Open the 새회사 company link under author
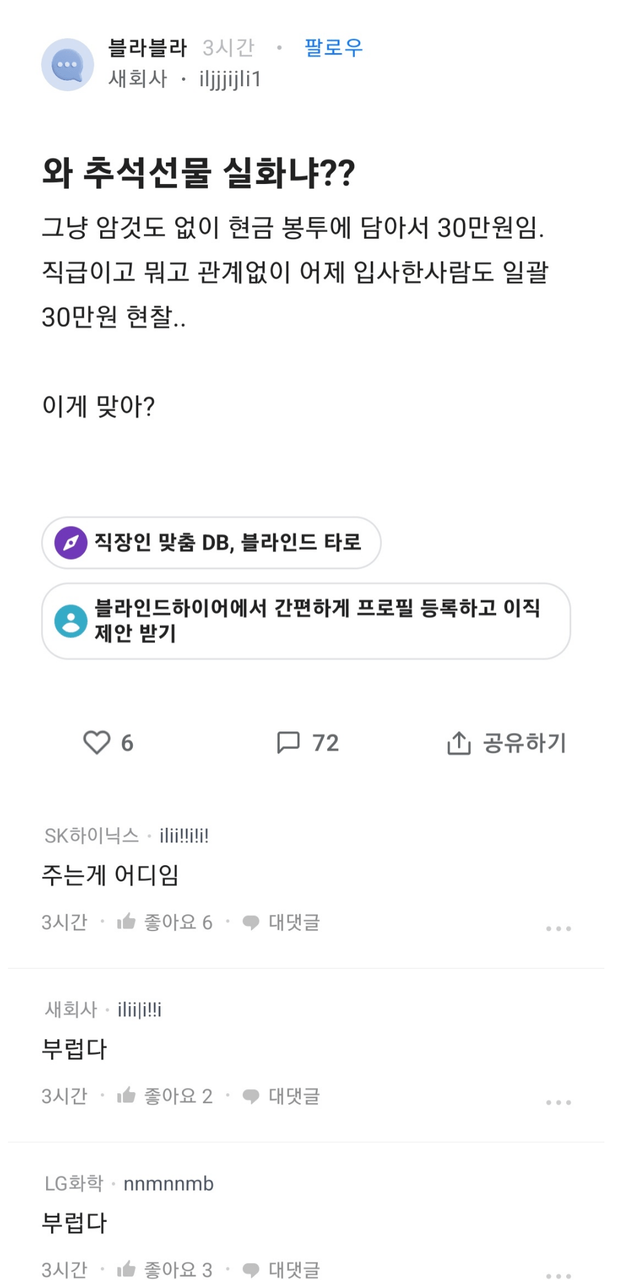640x1280 pixels. click(139, 79)
